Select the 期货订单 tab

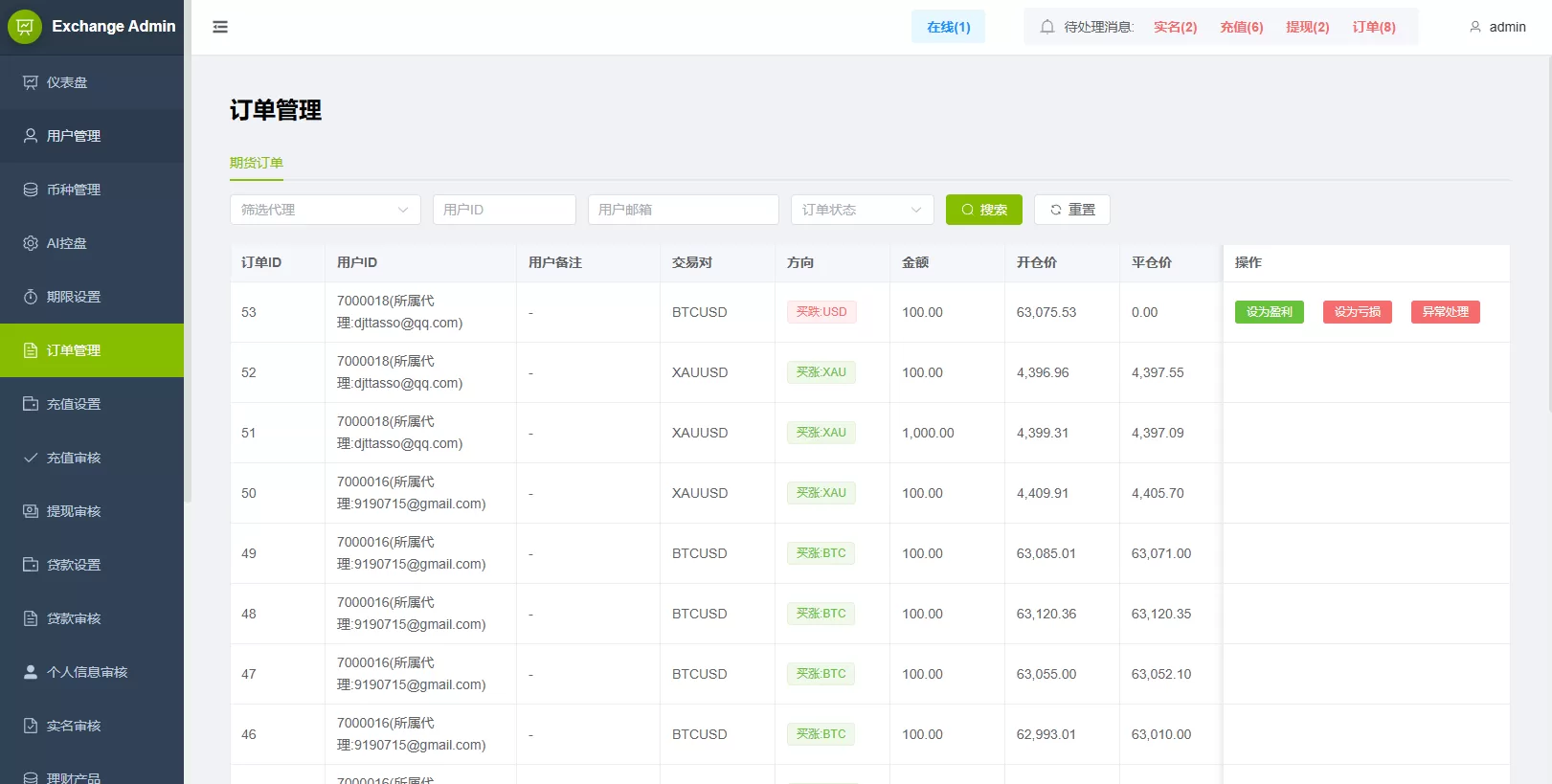coord(257,163)
